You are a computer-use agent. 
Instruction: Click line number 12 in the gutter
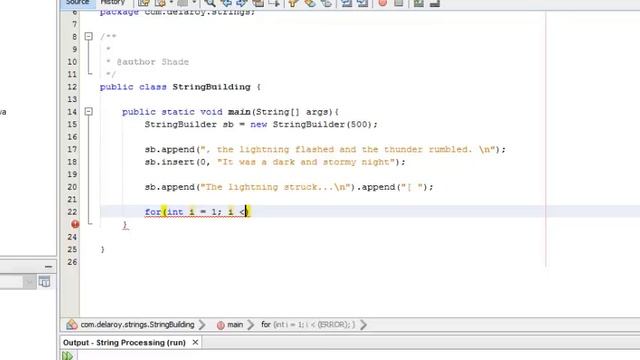(x=72, y=87)
